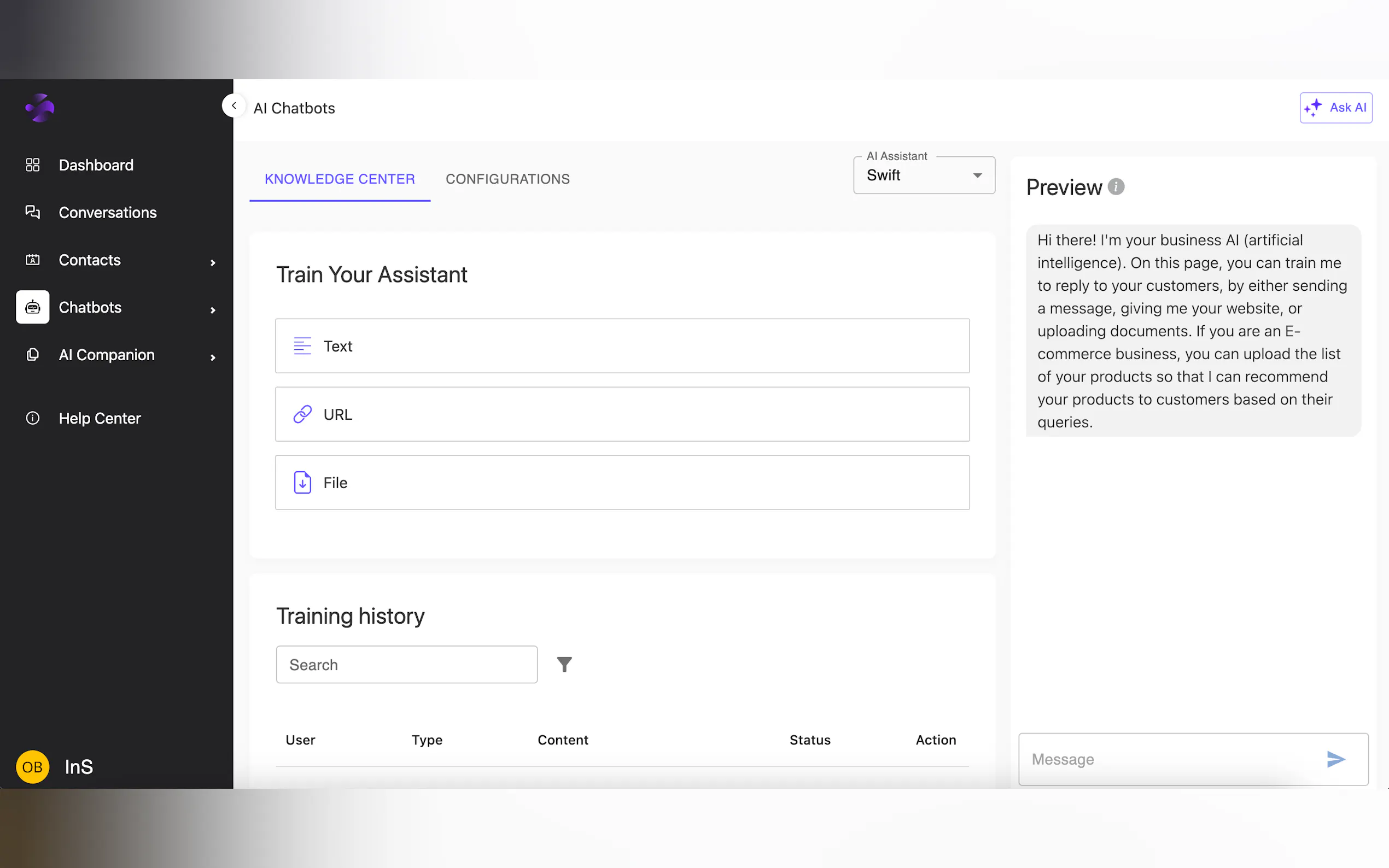Choose the URL training option
1389x868 pixels.
(x=622, y=414)
